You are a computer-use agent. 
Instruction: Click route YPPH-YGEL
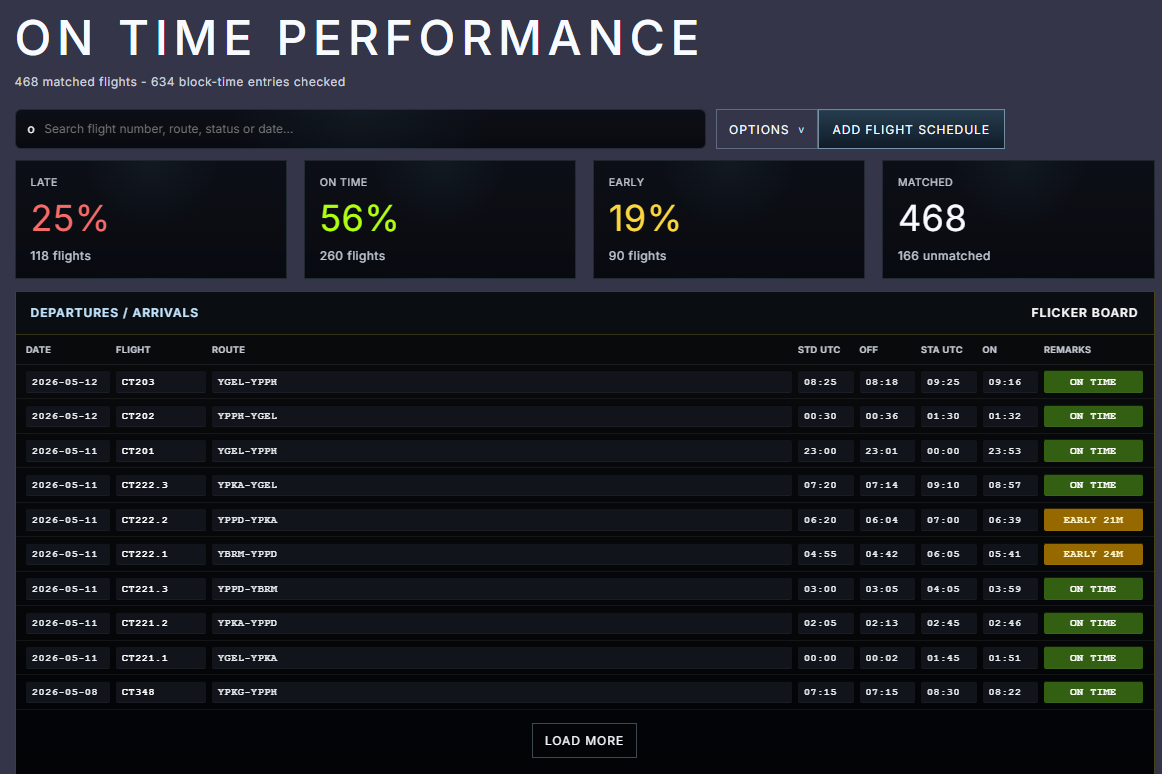click(x=248, y=417)
